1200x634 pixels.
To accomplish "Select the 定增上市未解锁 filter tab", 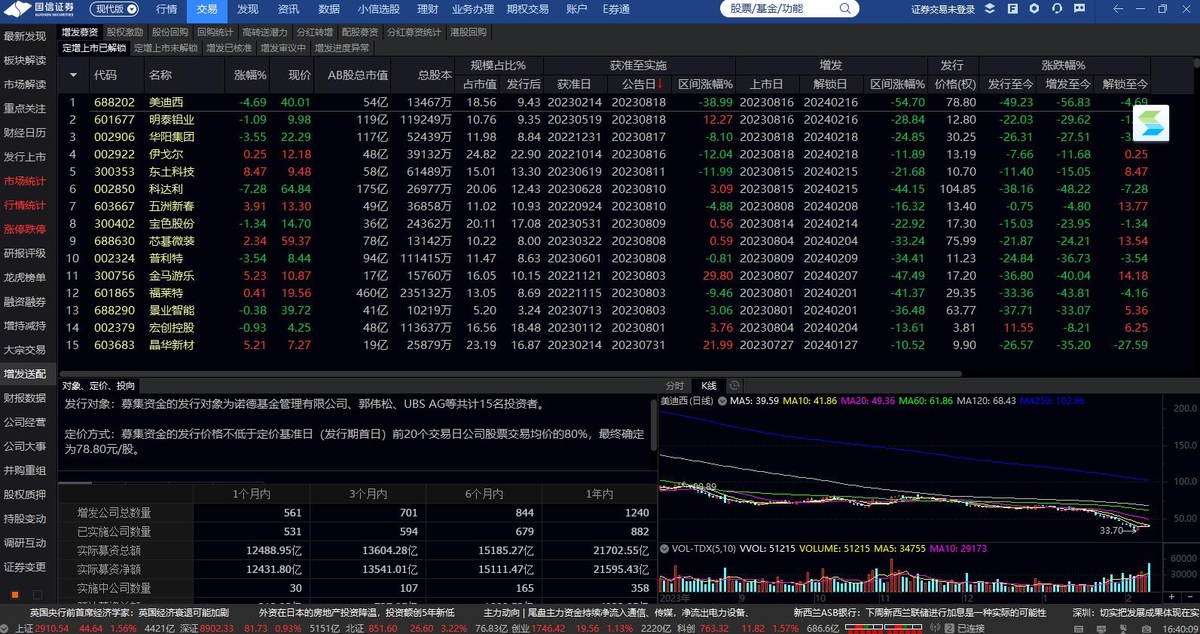I will pyautogui.click(x=166, y=48).
